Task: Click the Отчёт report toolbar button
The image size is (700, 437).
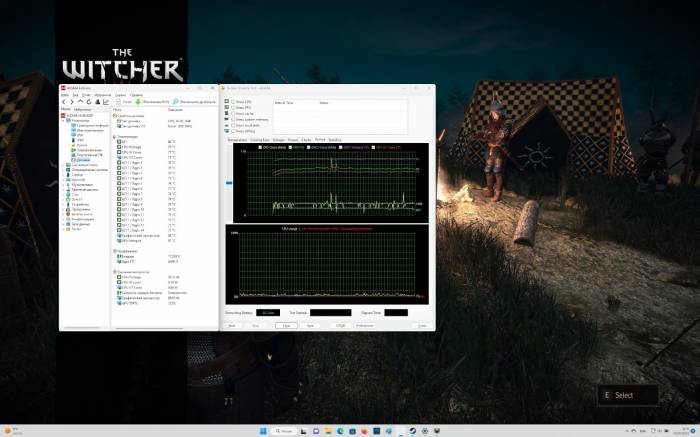Action: coord(125,102)
